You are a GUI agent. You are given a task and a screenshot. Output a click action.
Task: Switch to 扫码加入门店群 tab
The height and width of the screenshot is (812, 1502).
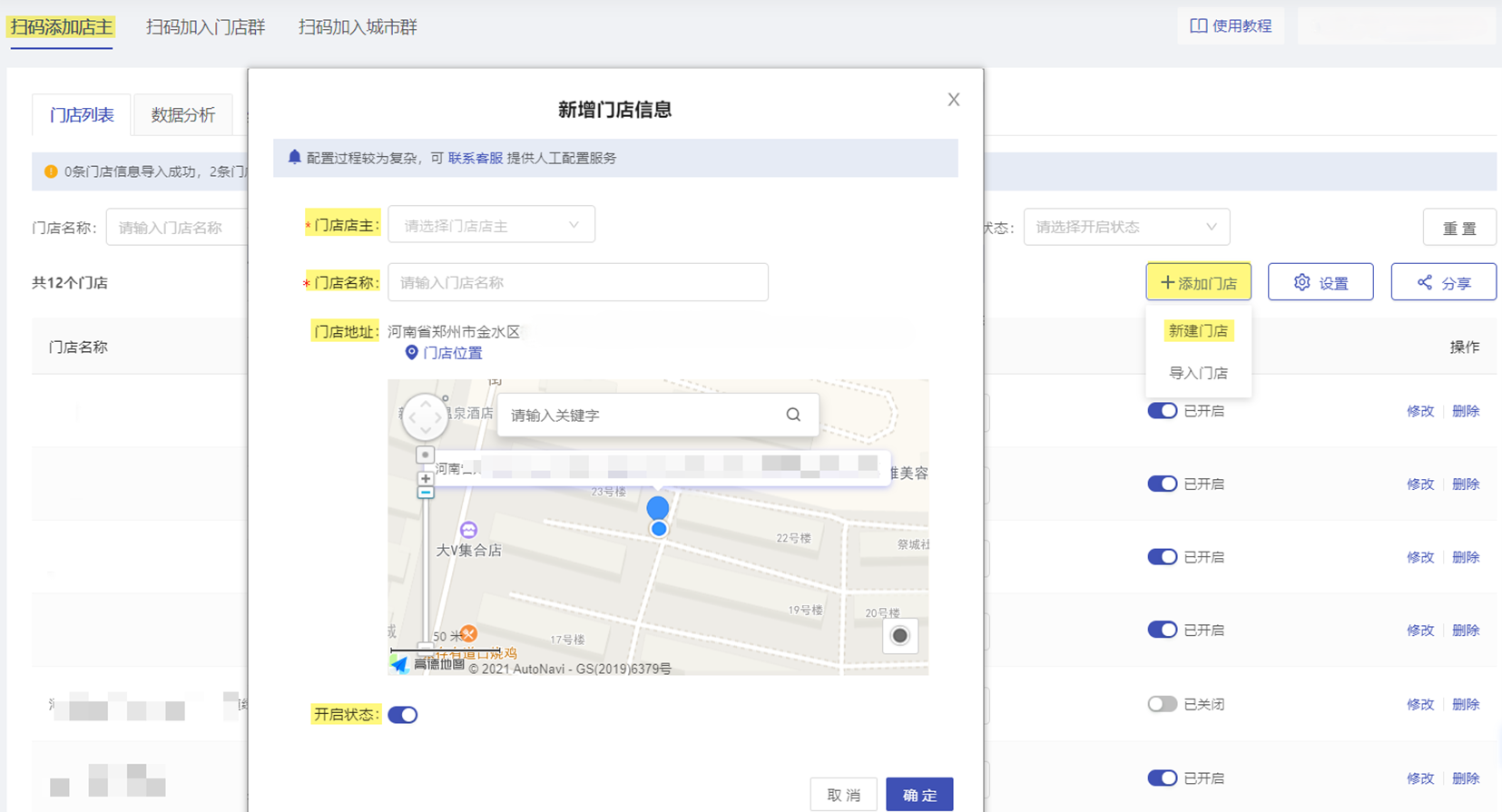click(206, 27)
